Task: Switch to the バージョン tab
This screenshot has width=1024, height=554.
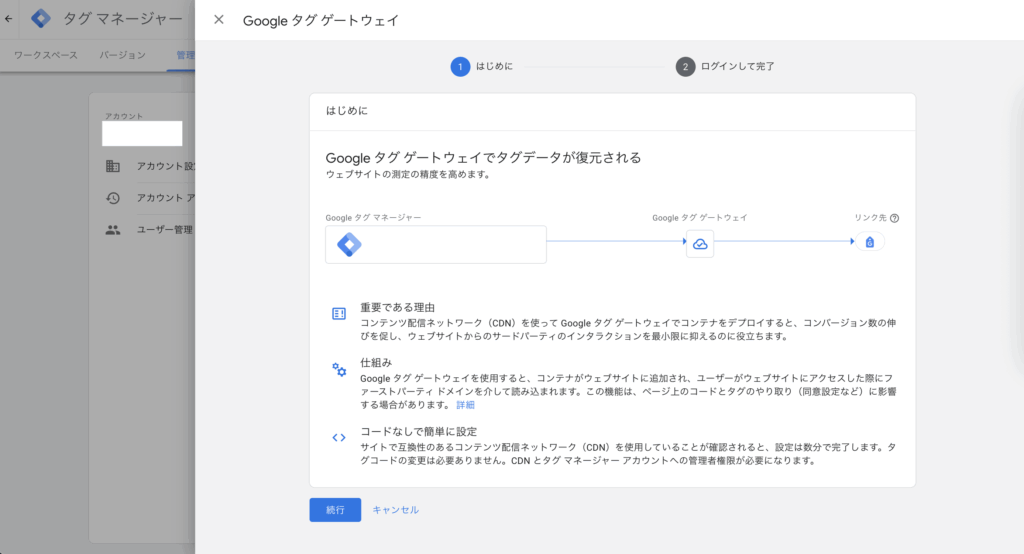Action: click(123, 55)
